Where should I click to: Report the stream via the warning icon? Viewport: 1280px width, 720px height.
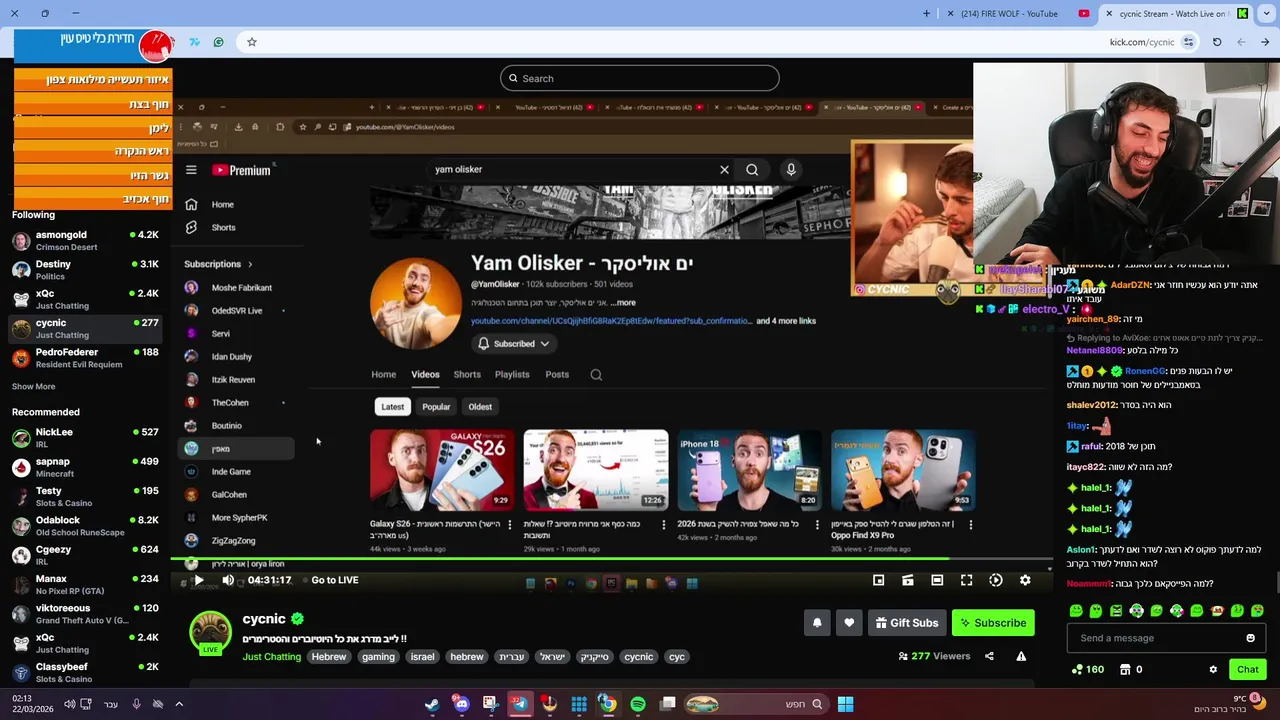[x=1021, y=656]
